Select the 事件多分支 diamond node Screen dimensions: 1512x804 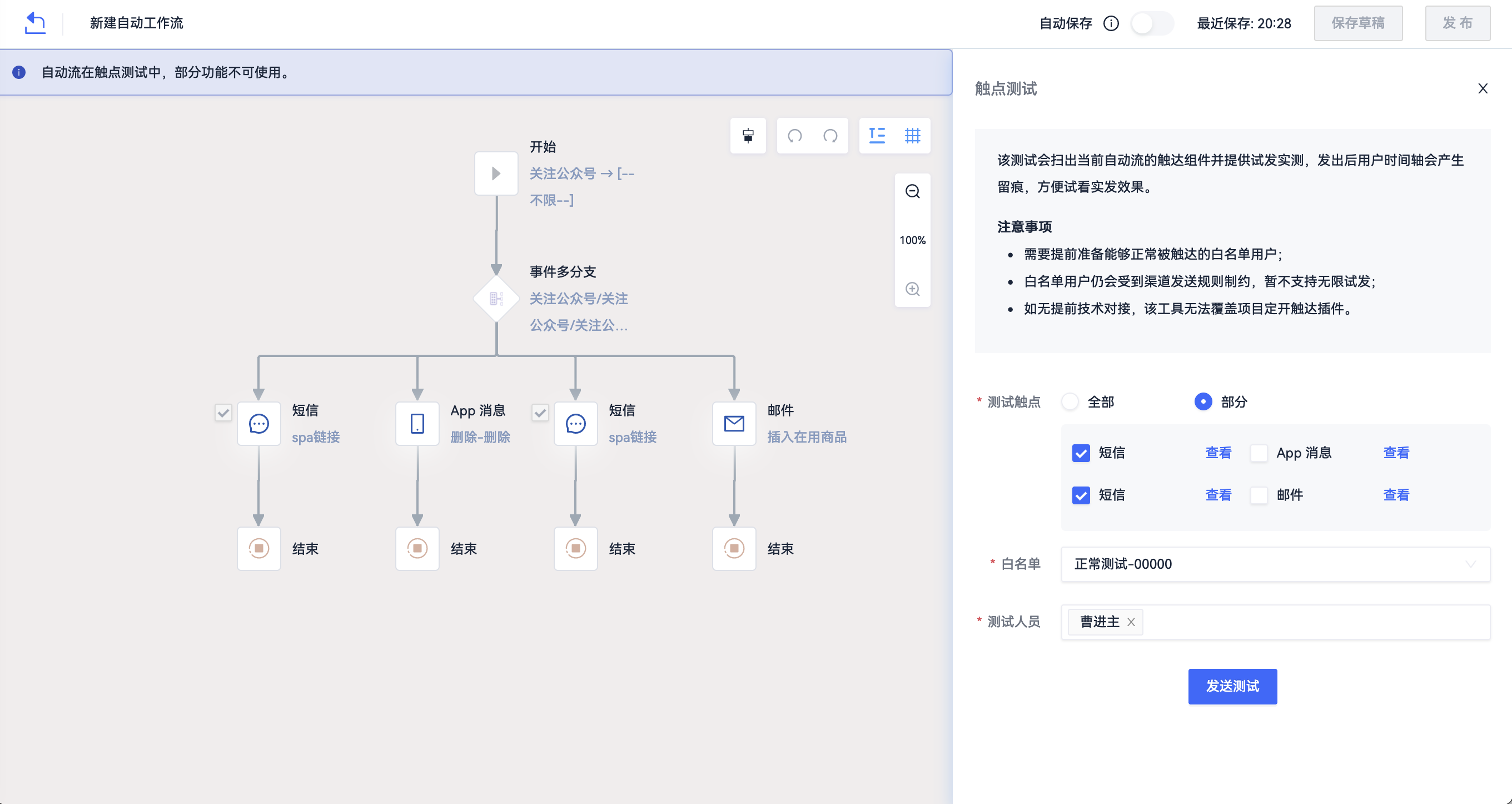496,299
